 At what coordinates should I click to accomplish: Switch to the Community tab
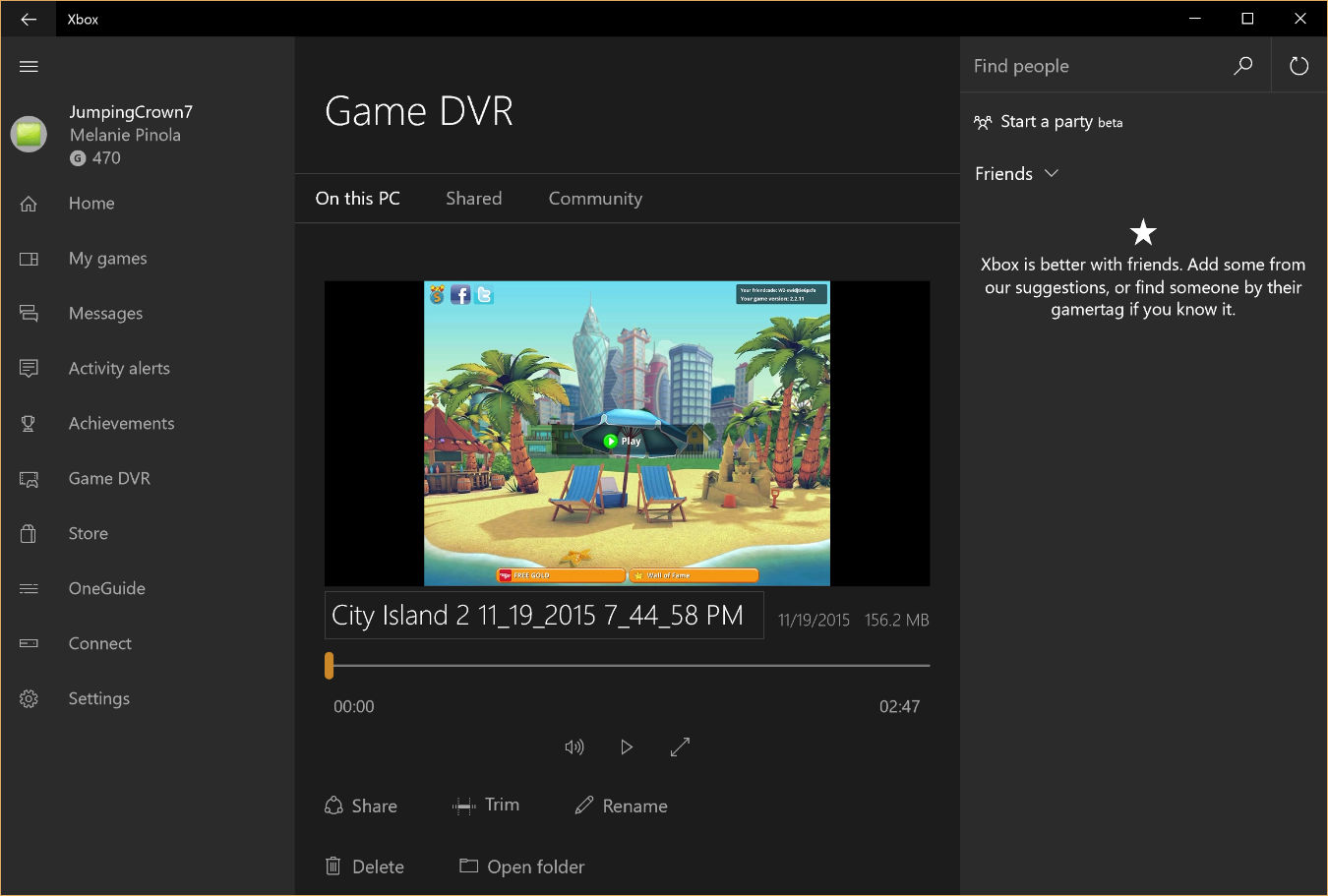[x=595, y=199]
